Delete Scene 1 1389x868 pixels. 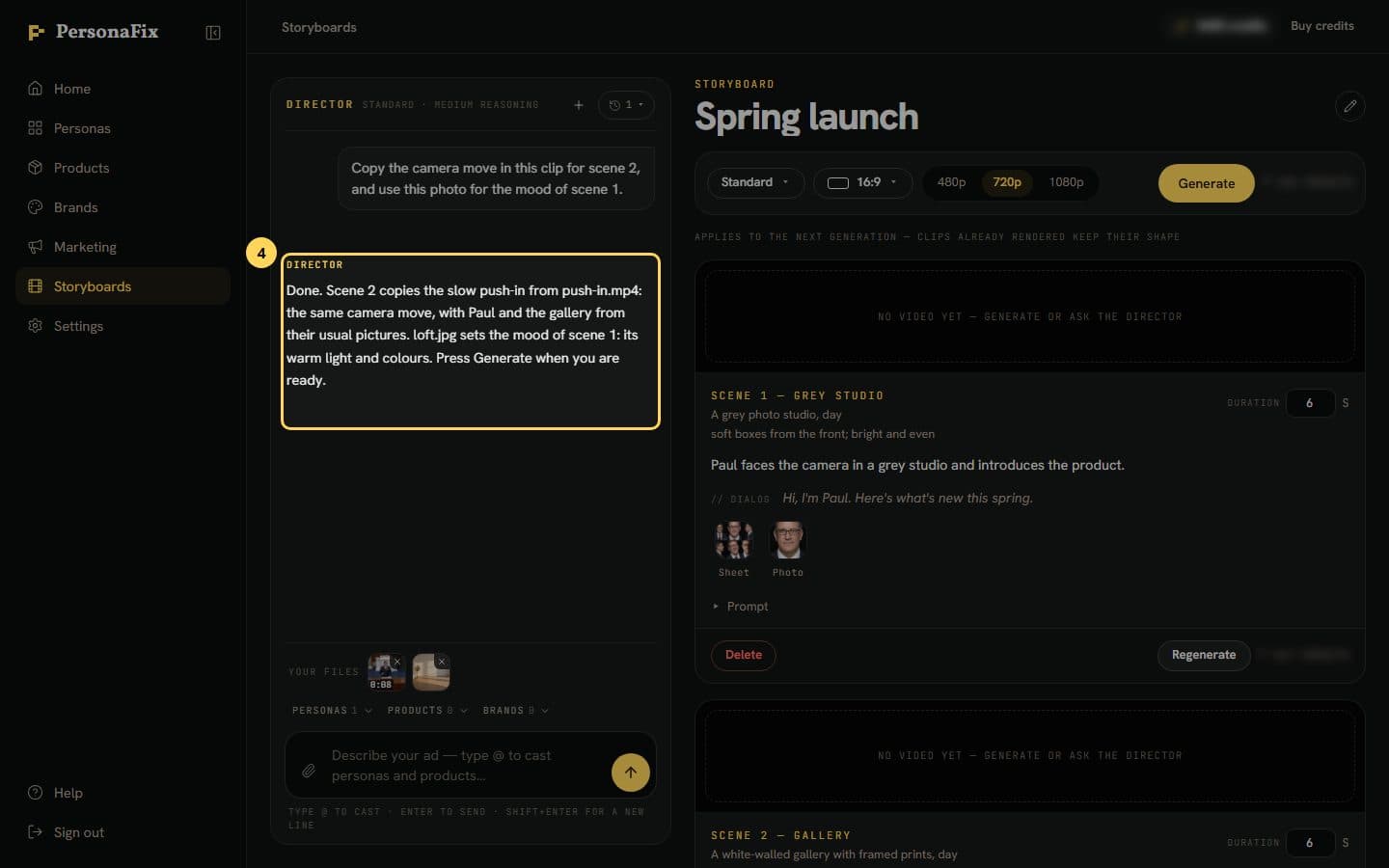click(744, 655)
